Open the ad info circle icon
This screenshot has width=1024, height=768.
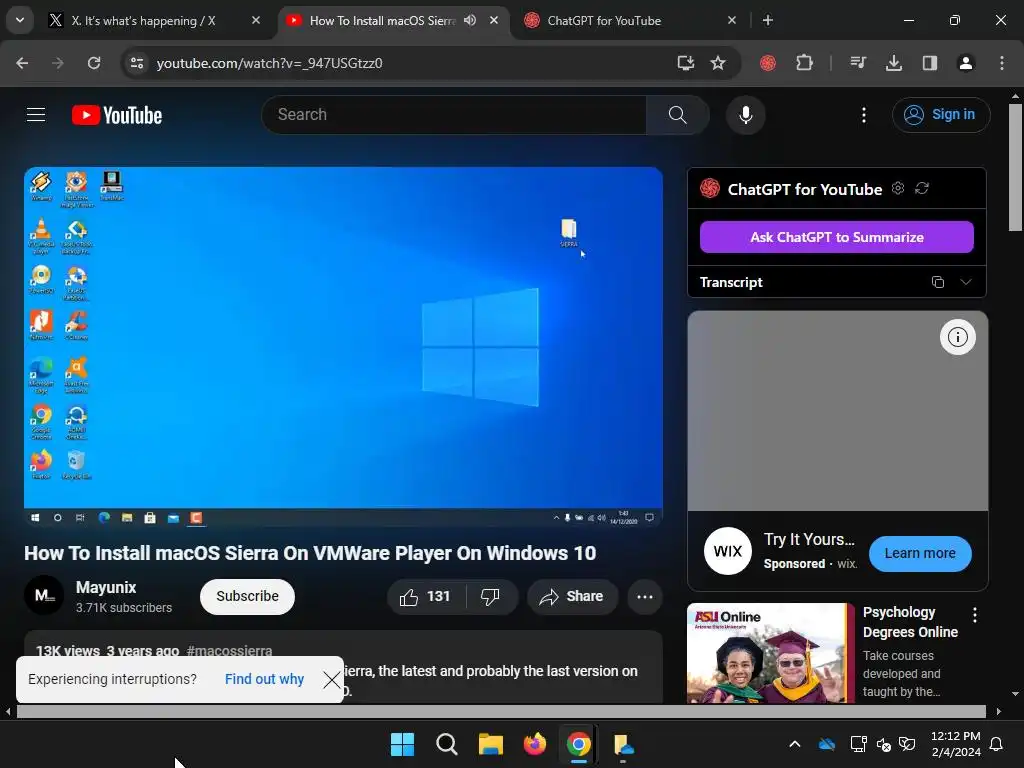pos(957,337)
